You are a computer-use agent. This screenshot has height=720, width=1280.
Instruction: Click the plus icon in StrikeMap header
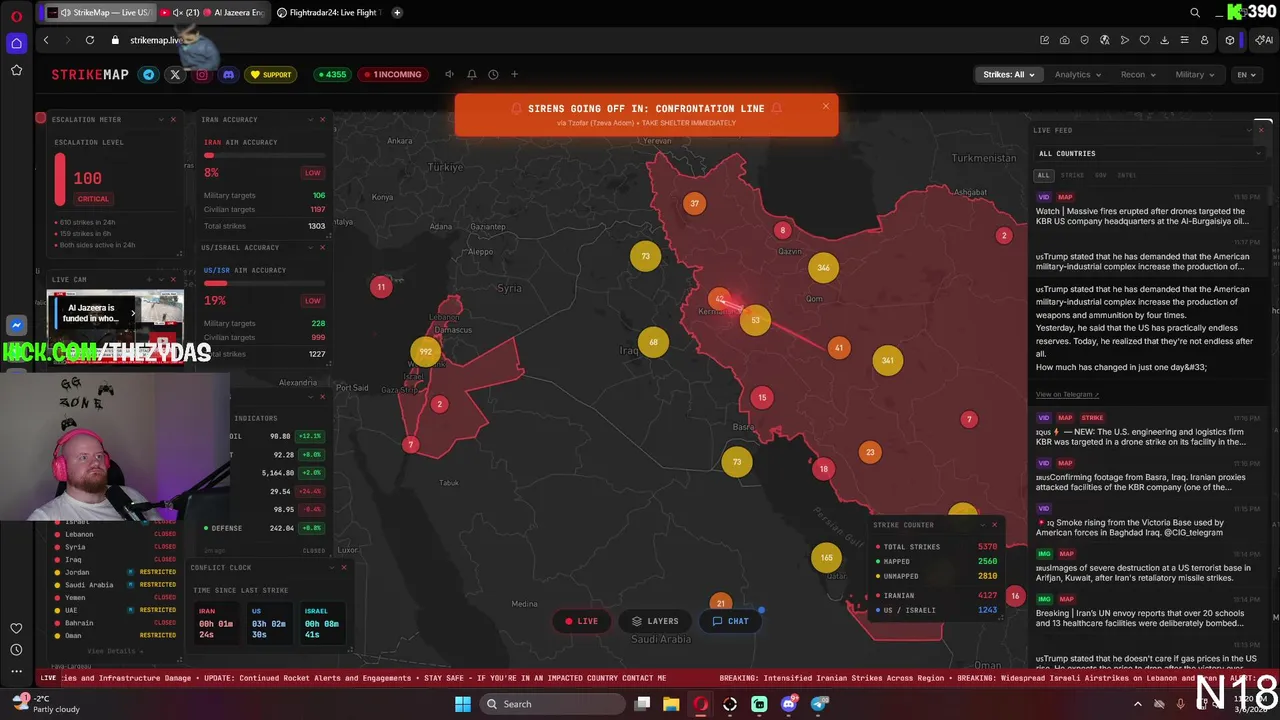tap(514, 74)
